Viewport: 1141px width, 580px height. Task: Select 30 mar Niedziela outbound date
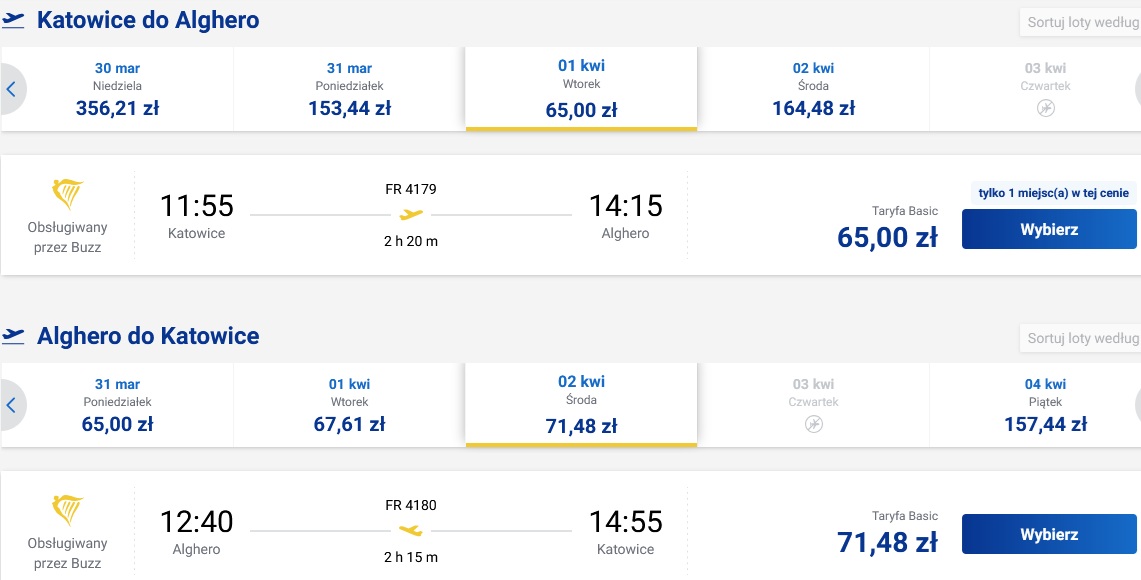point(117,90)
